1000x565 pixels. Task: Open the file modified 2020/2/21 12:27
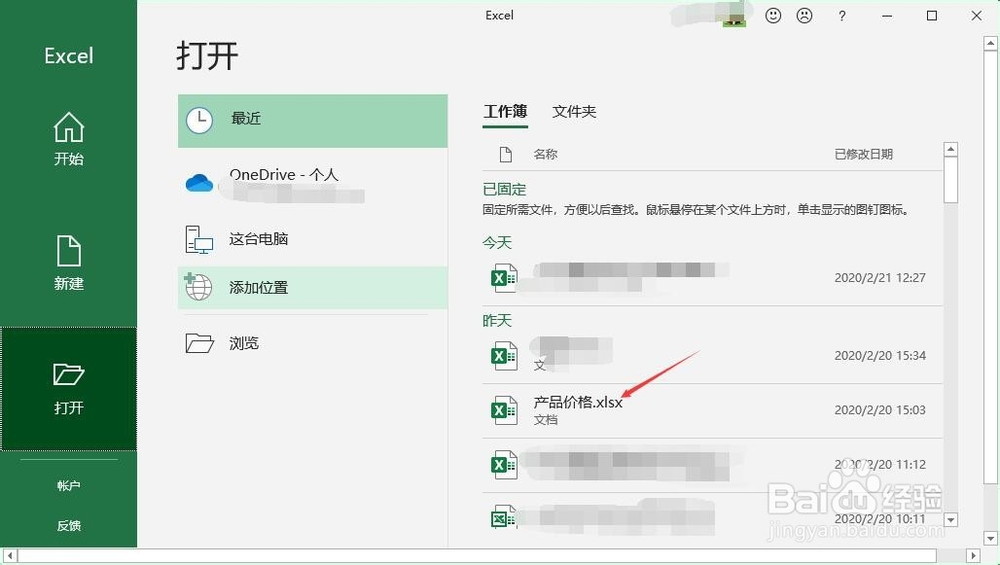click(x=712, y=278)
